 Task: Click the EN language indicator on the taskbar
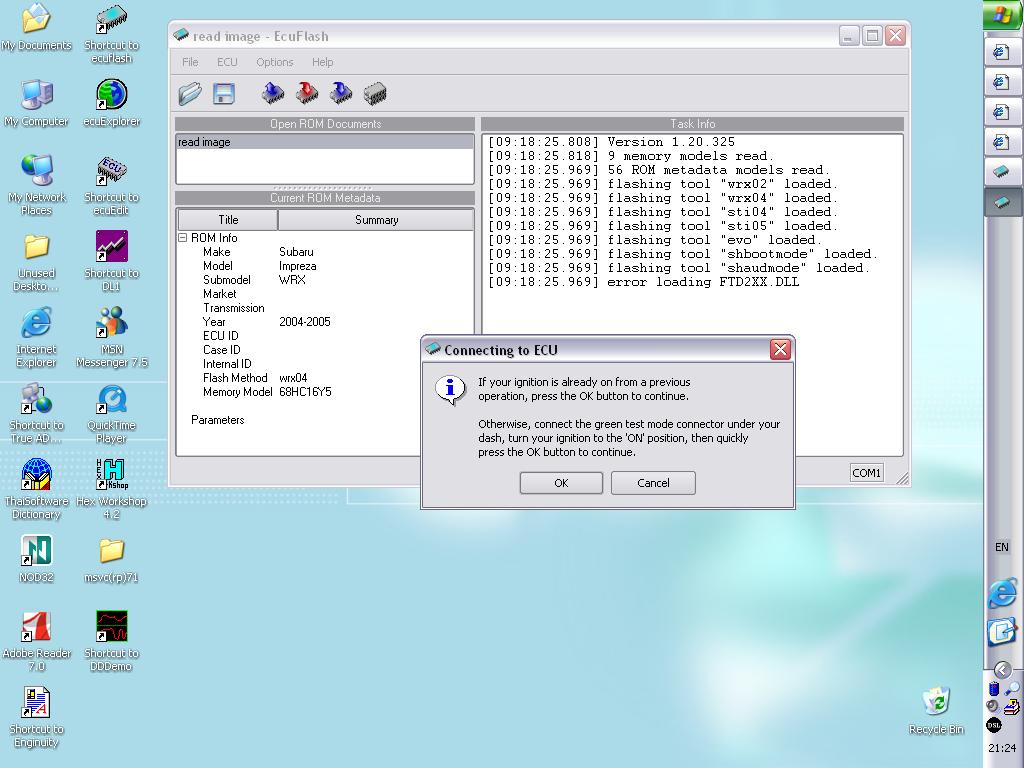[1002, 547]
